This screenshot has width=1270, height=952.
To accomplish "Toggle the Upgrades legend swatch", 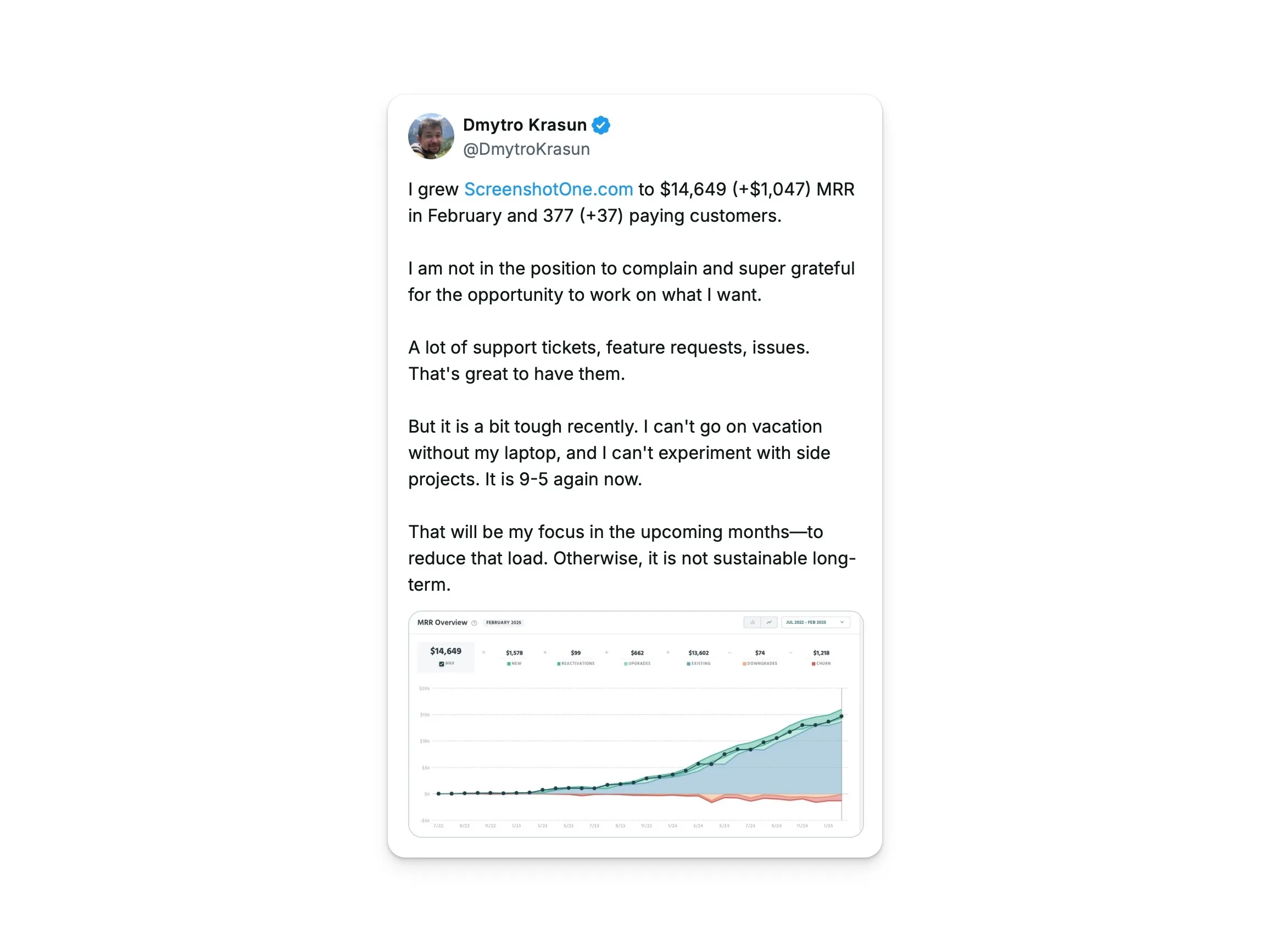I will (x=626, y=664).
